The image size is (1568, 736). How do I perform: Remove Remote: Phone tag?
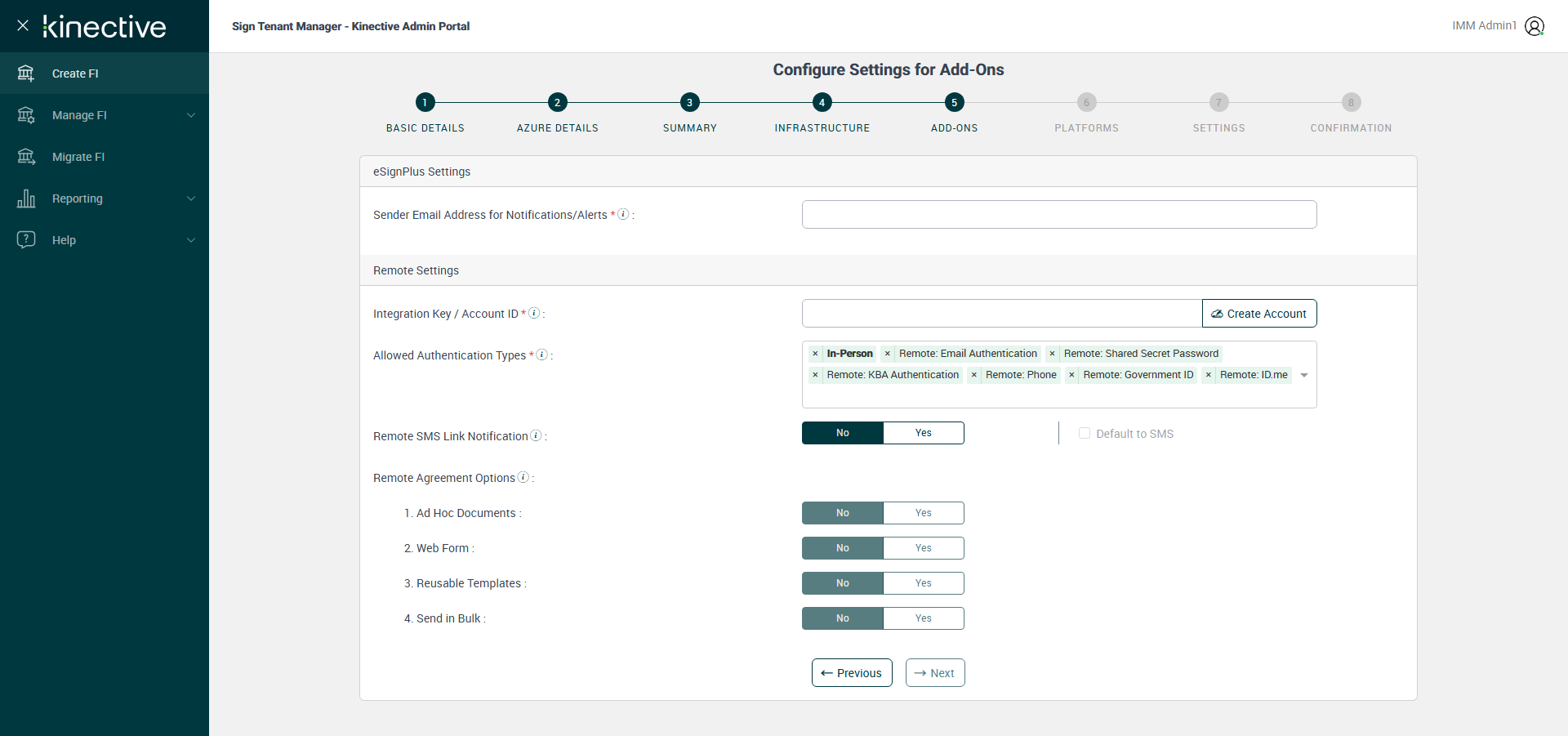click(974, 375)
